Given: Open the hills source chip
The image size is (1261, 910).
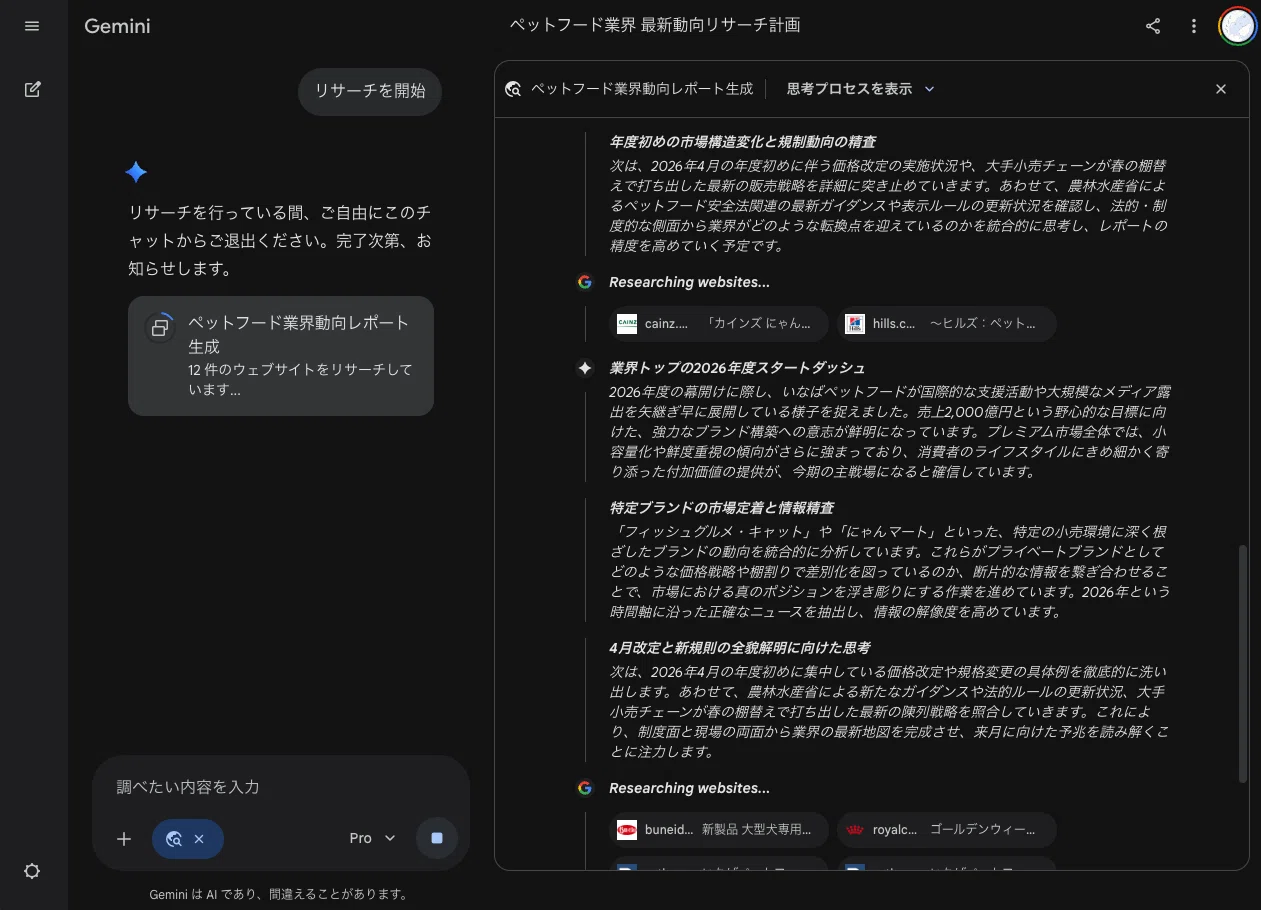Looking at the screenshot, I should pos(946,323).
